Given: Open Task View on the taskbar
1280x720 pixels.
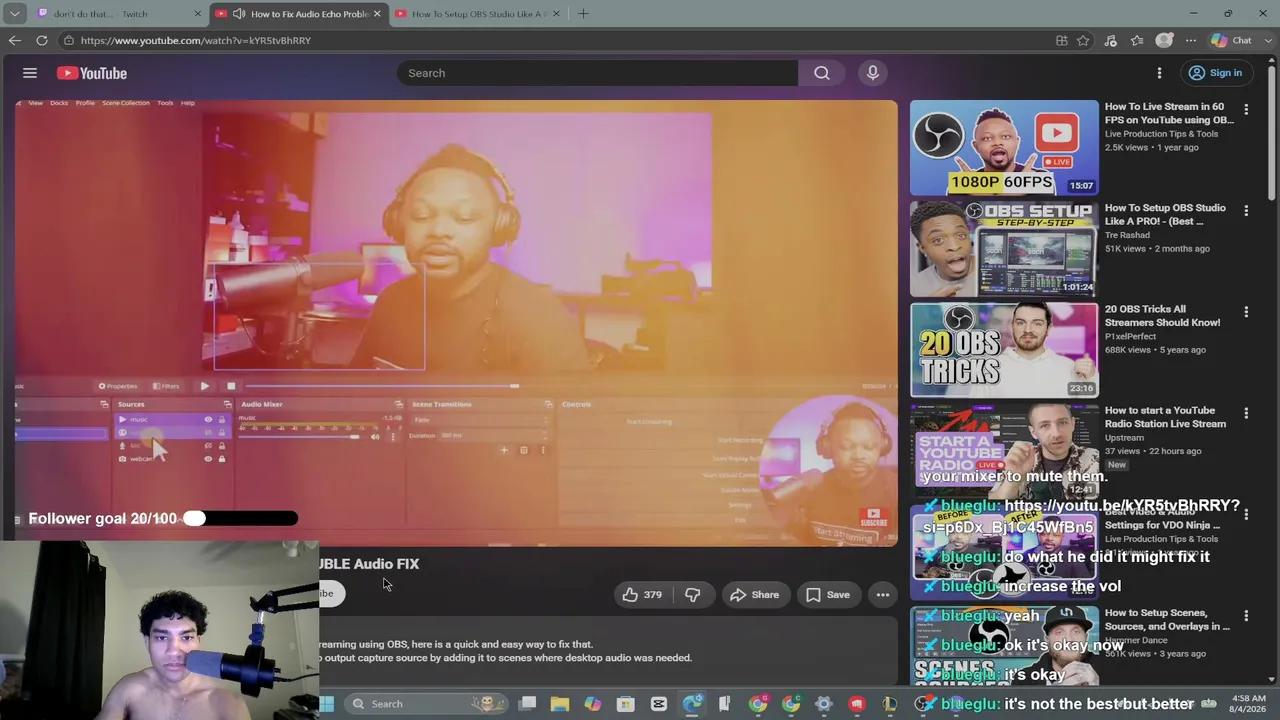Looking at the screenshot, I should pyautogui.click(x=527, y=704).
